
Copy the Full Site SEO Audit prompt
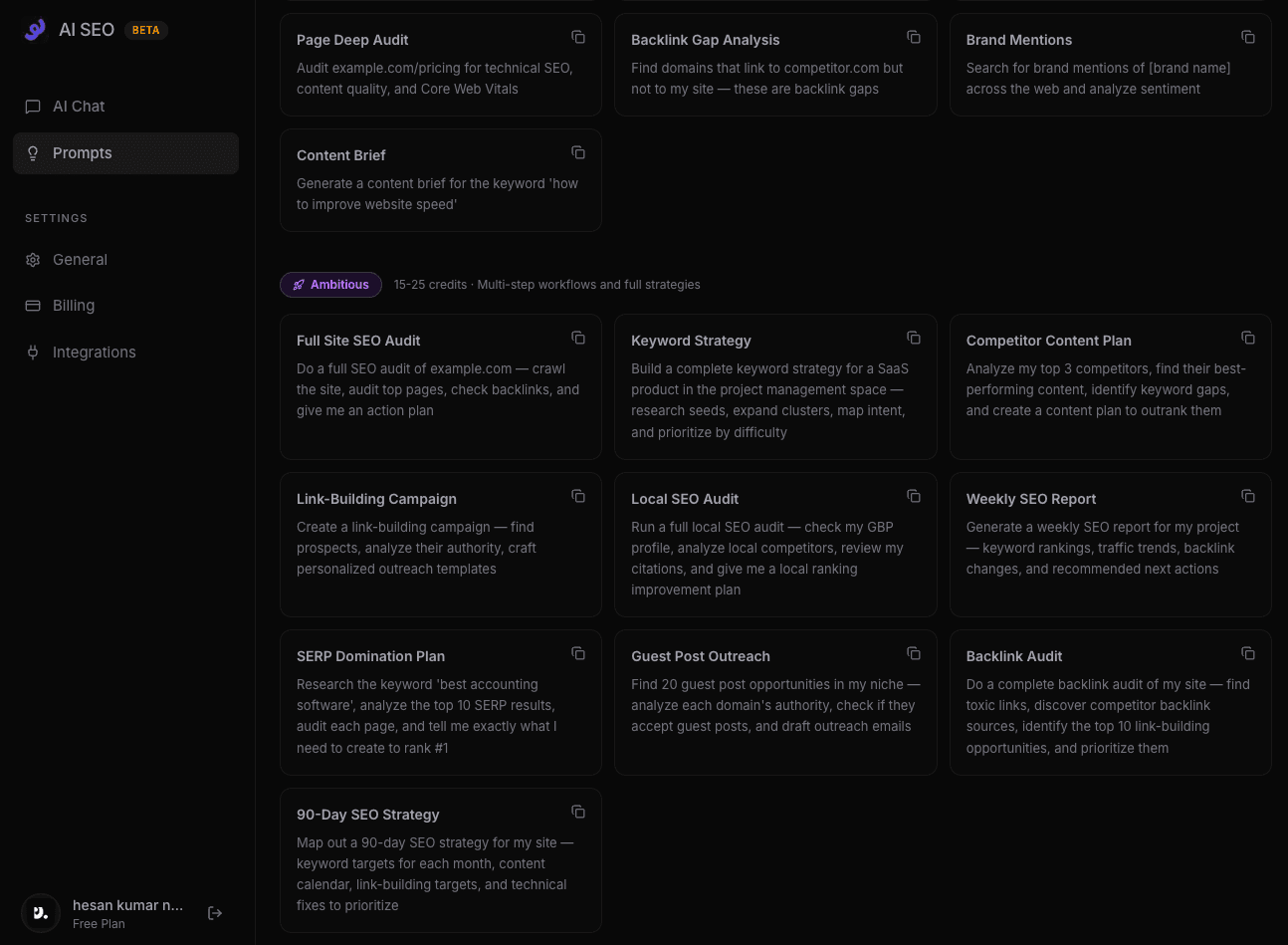click(x=578, y=338)
